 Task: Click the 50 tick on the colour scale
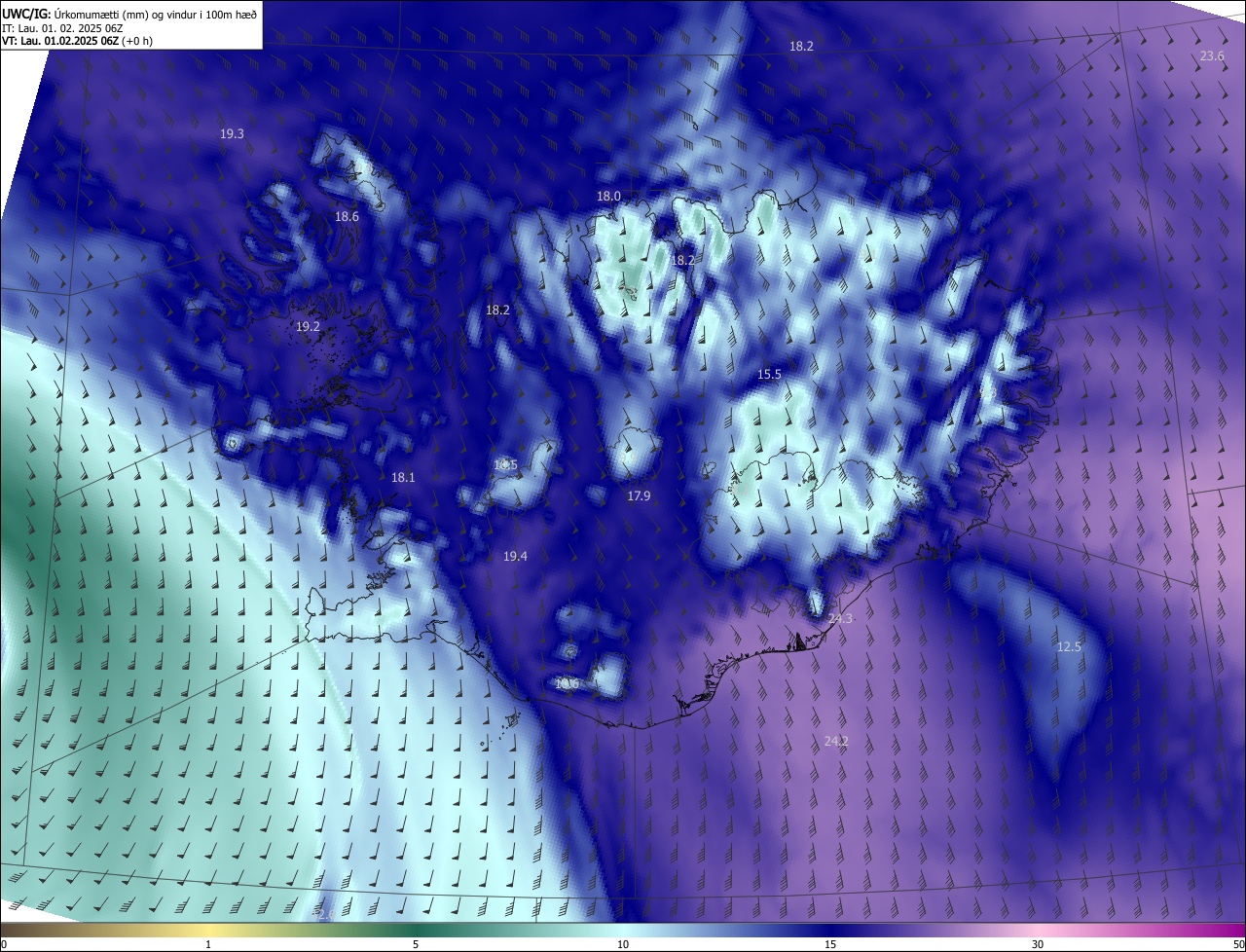[1238, 945]
